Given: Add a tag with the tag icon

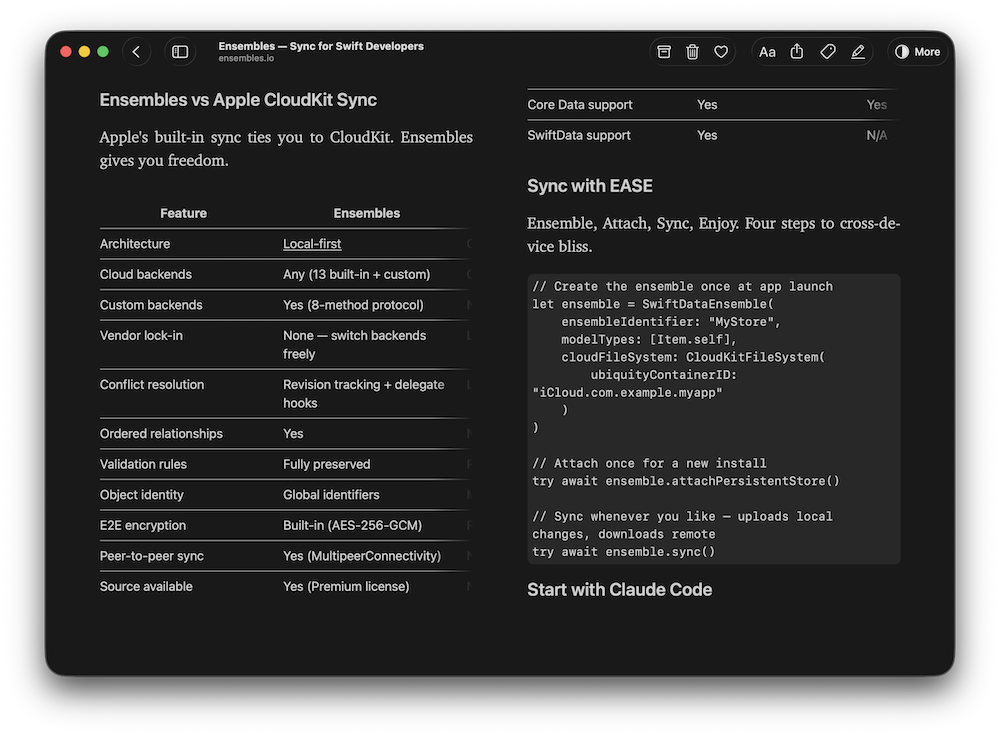Looking at the screenshot, I should pos(827,52).
